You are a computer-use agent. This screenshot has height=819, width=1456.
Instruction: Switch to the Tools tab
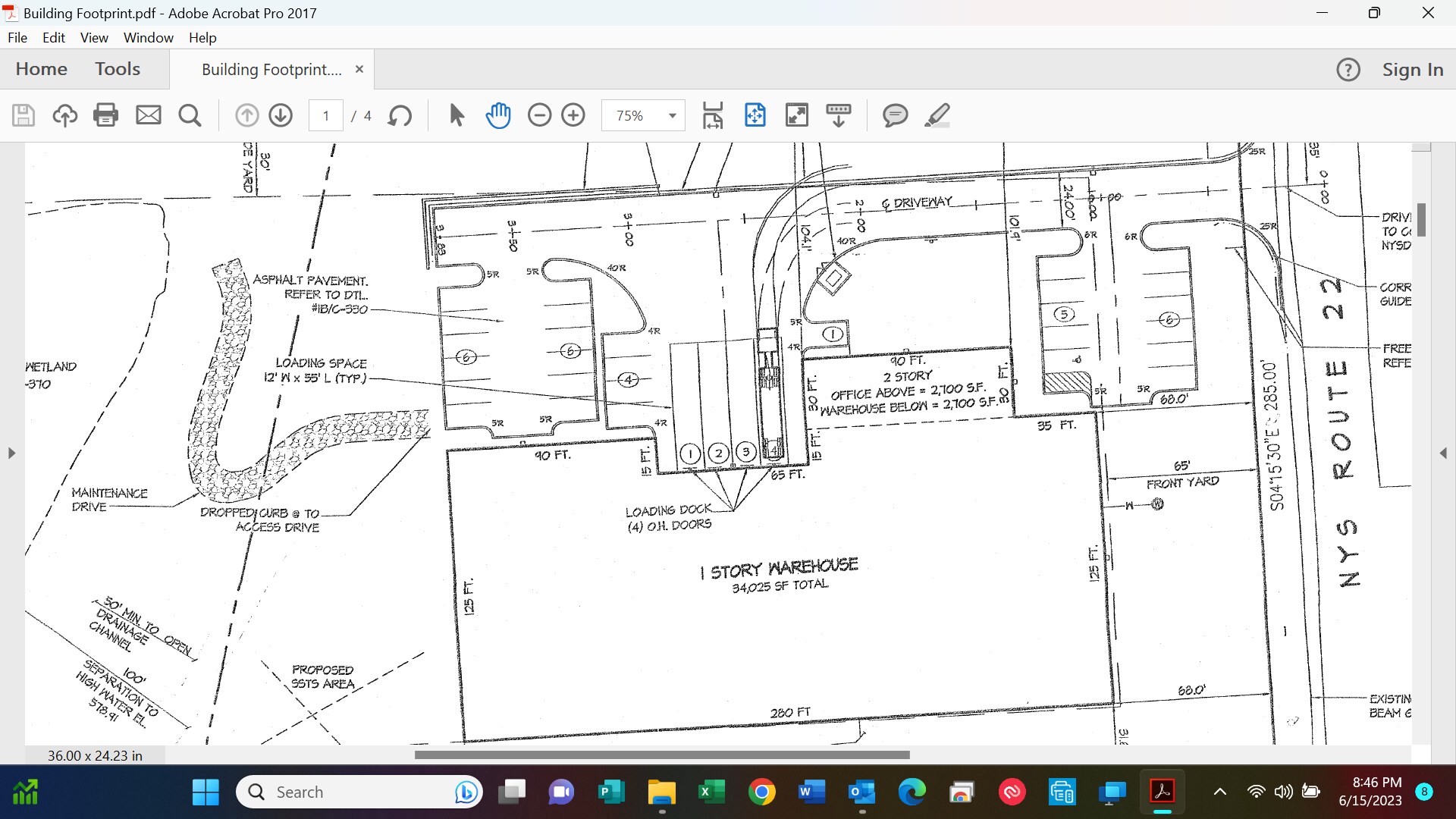click(118, 68)
